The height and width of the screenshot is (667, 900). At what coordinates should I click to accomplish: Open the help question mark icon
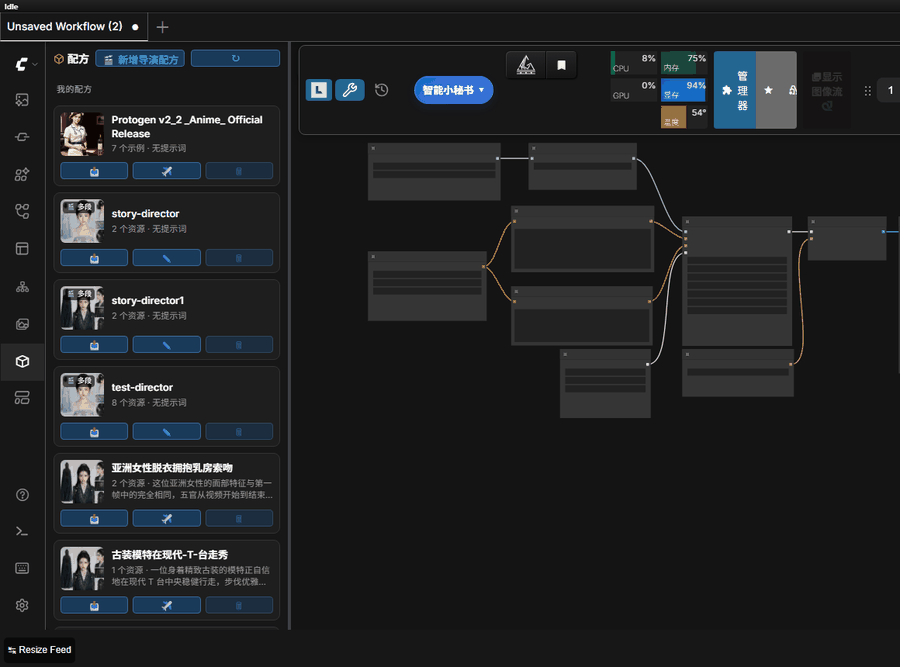point(22,495)
